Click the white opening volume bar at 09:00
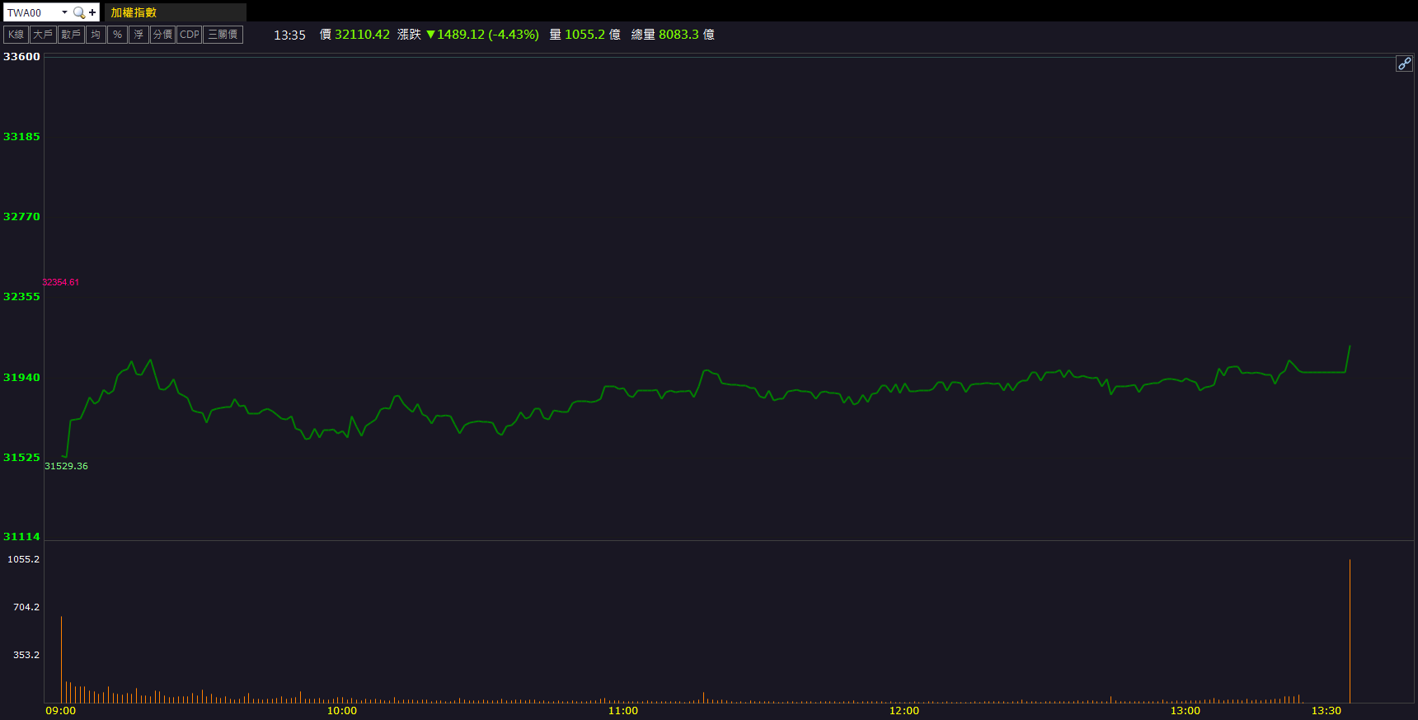 tap(61, 660)
